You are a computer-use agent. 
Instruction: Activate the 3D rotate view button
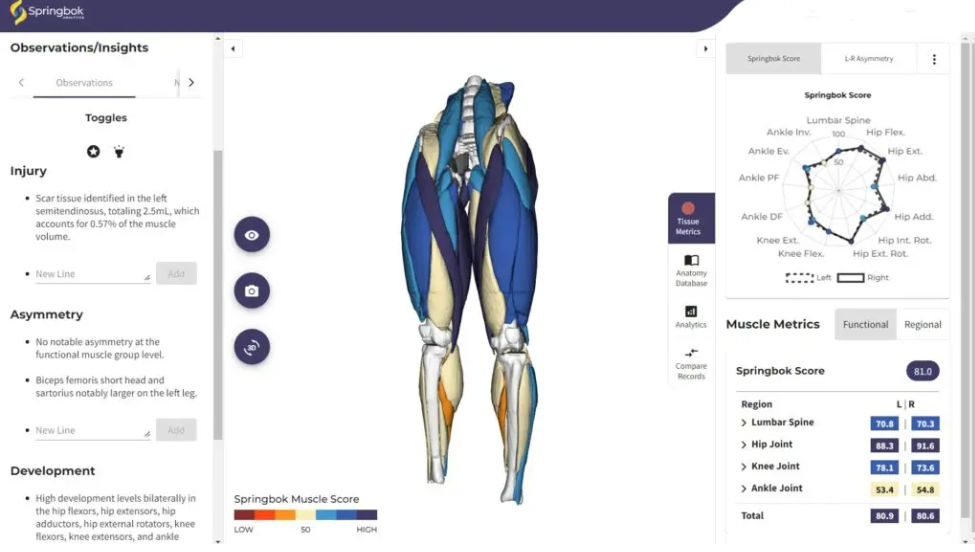(252, 346)
